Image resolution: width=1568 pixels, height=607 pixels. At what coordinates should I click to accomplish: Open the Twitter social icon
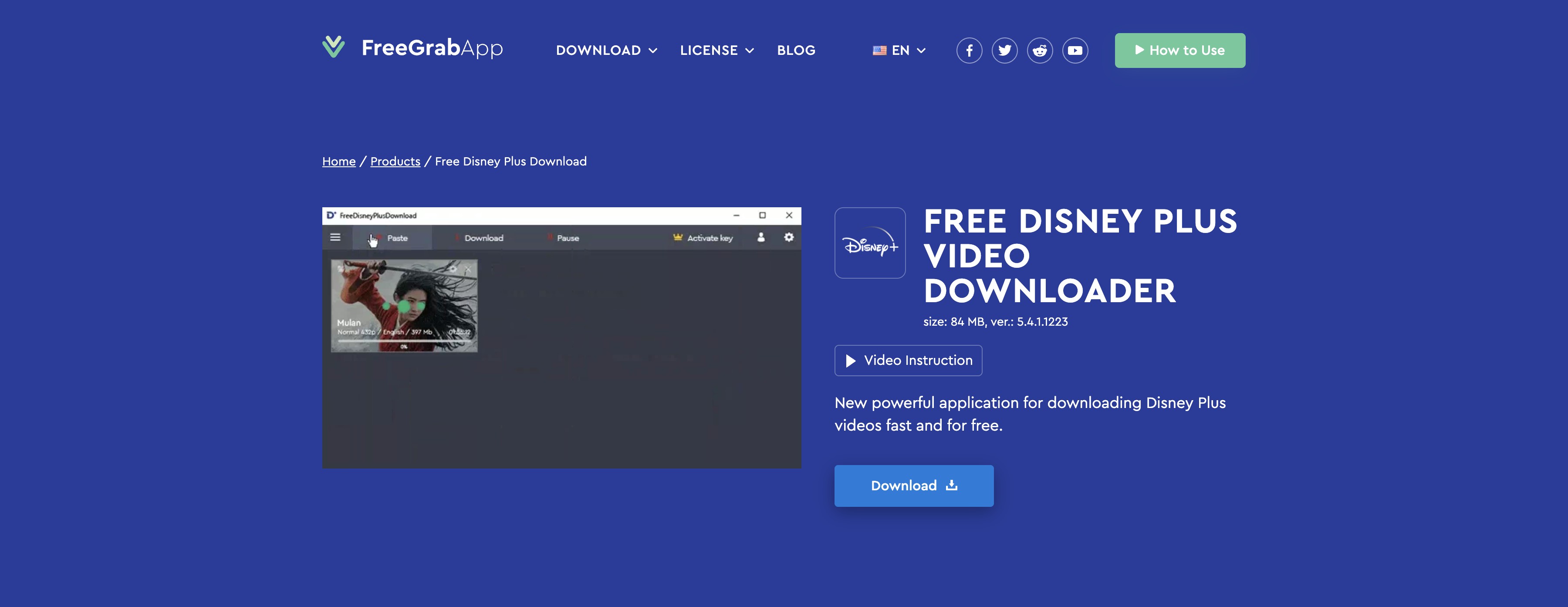coord(1004,50)
